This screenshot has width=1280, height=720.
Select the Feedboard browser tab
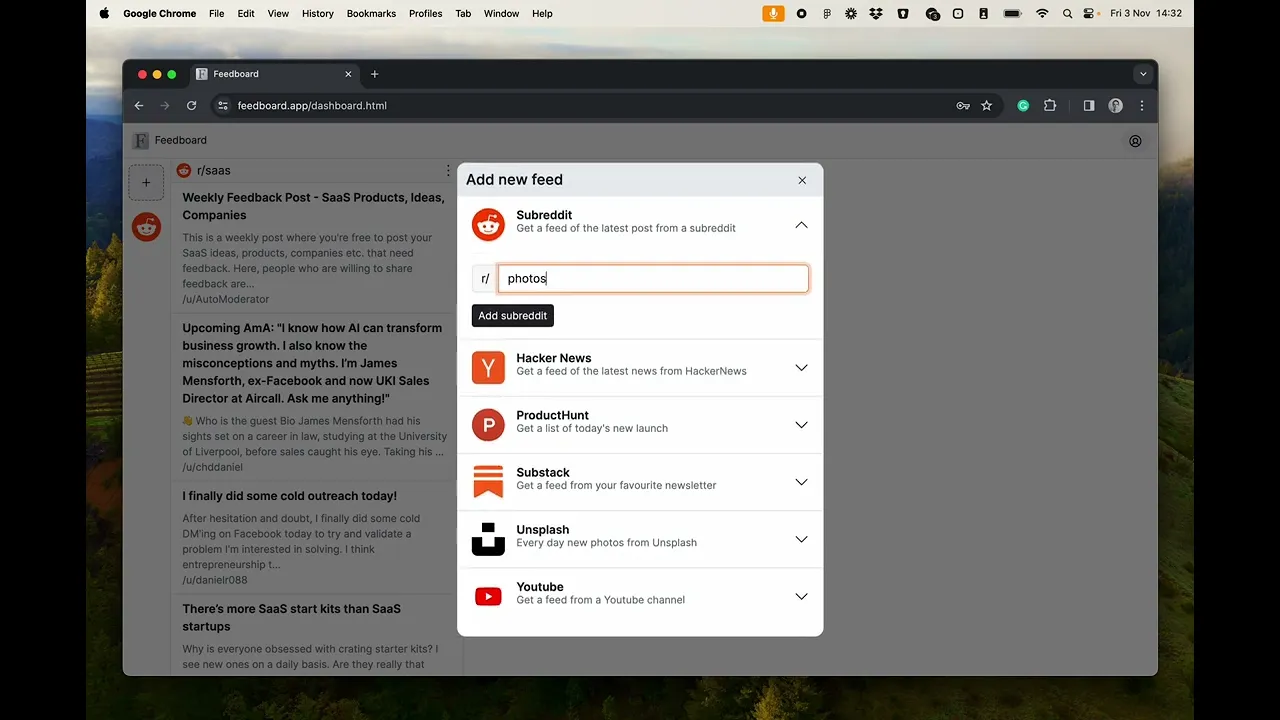pyautogui.click(x=275, y=74)
